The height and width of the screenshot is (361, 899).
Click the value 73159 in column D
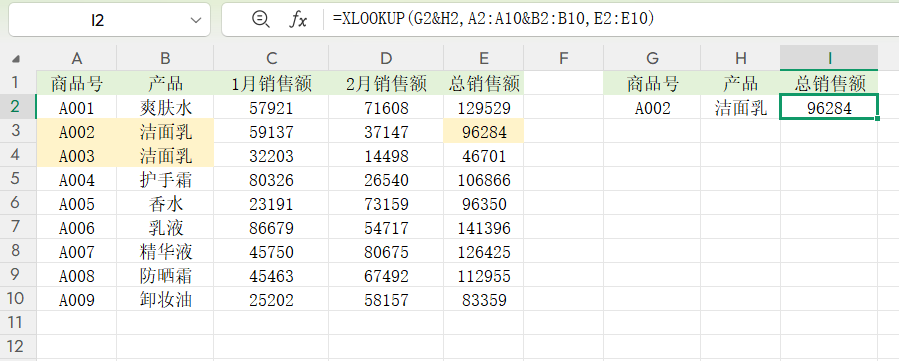tap(386, 203)
